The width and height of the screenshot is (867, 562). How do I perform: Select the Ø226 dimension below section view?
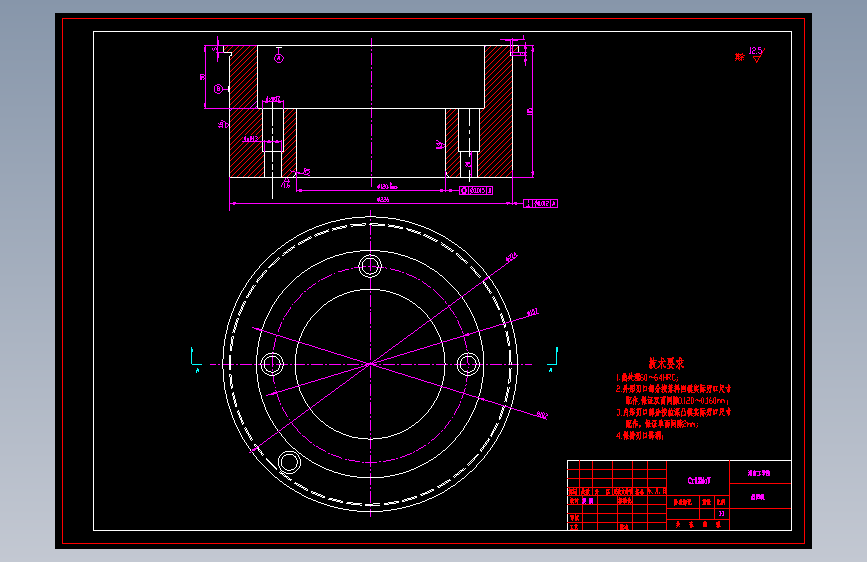tap(383, 200)
